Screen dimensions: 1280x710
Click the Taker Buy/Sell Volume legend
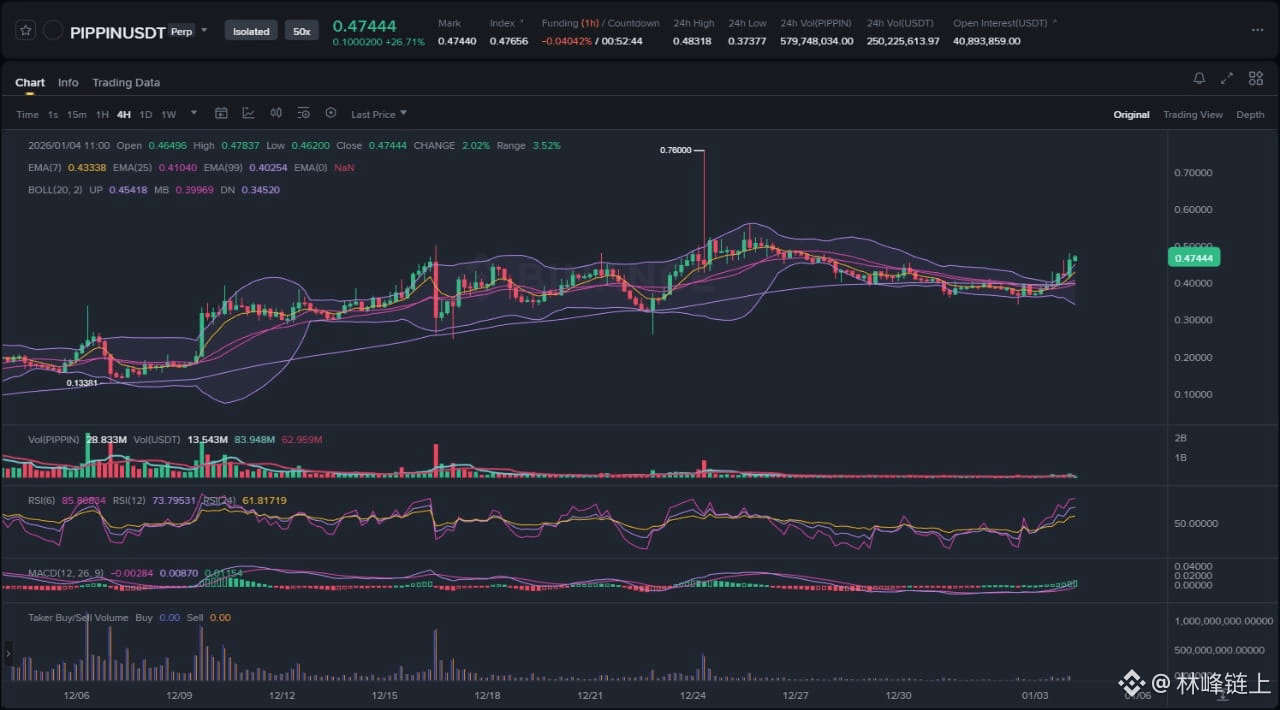pyautogui.click(x=78, y=617)
